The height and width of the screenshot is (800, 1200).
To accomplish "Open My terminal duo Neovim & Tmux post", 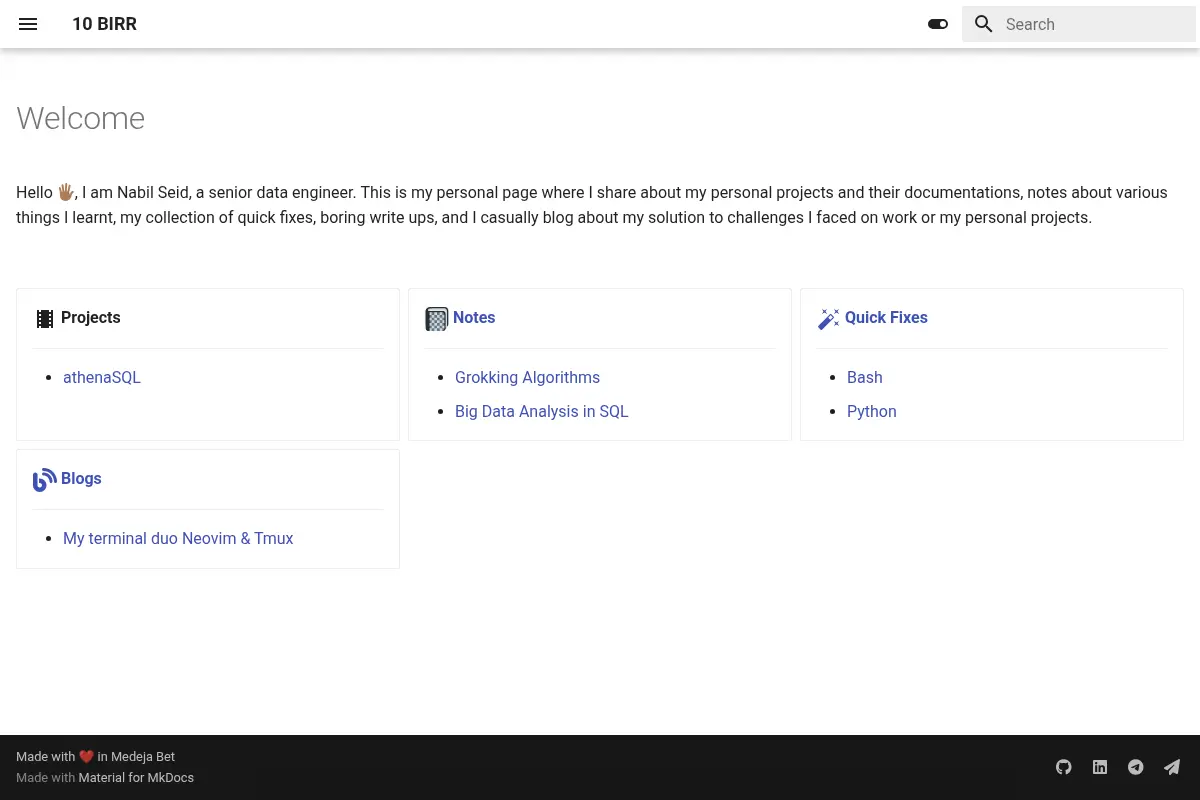I will pyautogui.click(x=178, y=538).
